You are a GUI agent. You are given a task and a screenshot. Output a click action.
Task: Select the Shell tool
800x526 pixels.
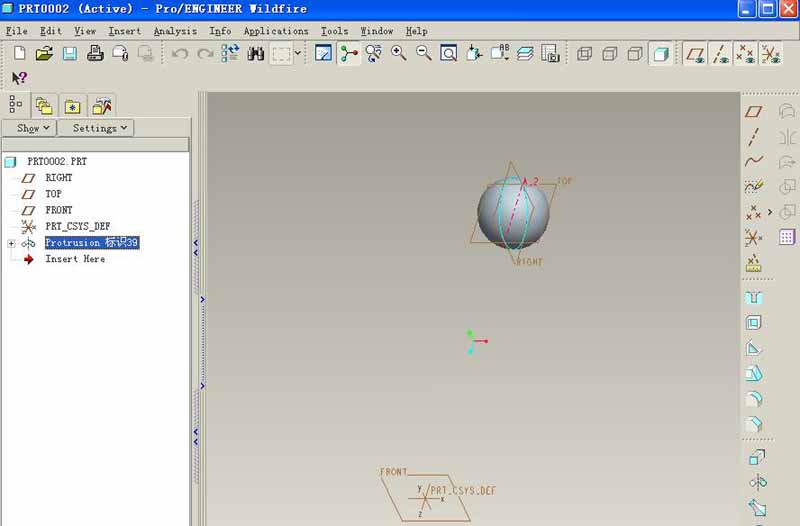[x=754, y=322]
